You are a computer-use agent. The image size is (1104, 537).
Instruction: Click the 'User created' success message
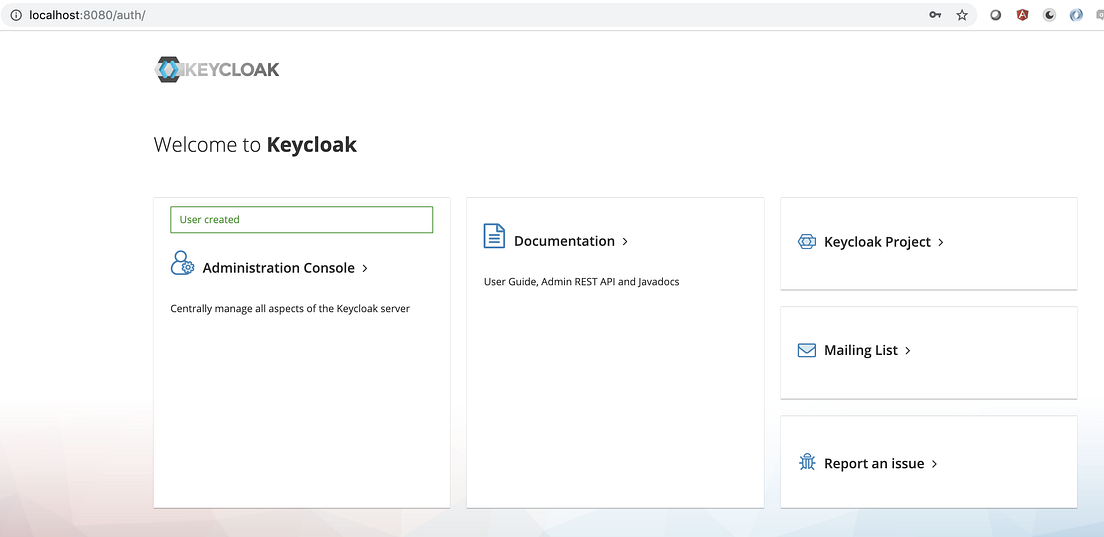301,220
